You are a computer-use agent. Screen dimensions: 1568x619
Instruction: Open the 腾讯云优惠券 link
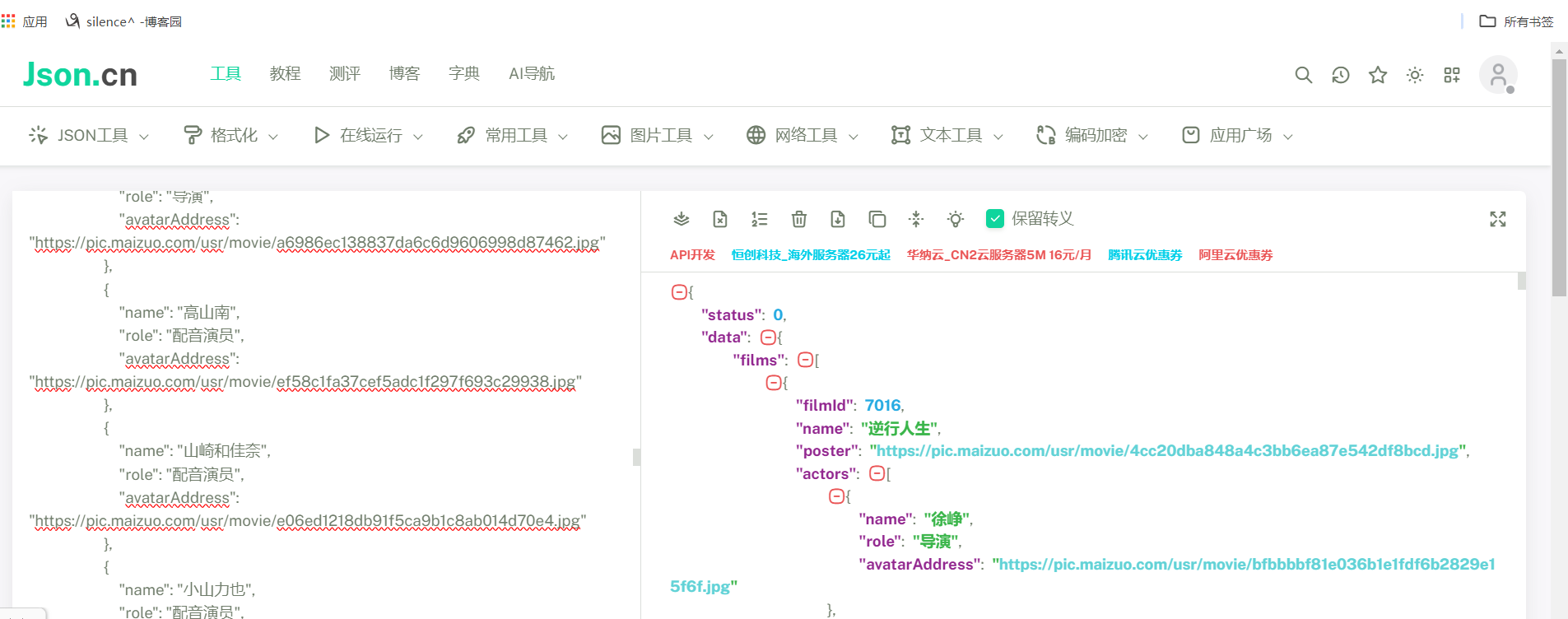[x=1145, y=255]
